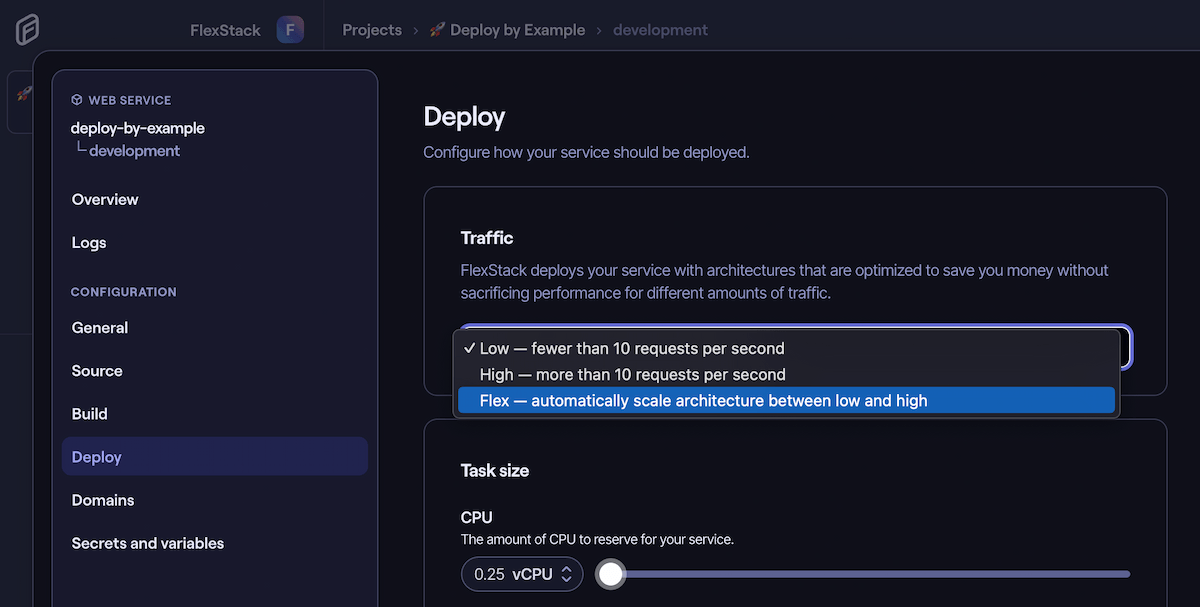The height and width of the screenshot is (607, 1200).
Task: Click the cube icon beside WEB SERVICE
Action: coord(76,100)
